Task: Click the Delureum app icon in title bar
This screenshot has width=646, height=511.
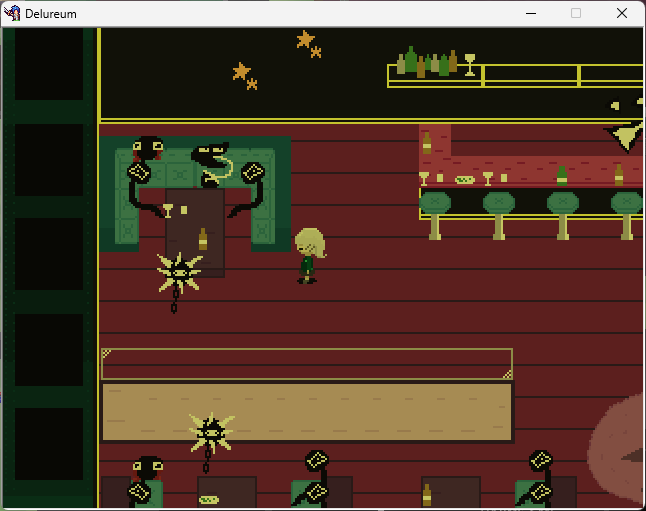Action: (12, 13)
